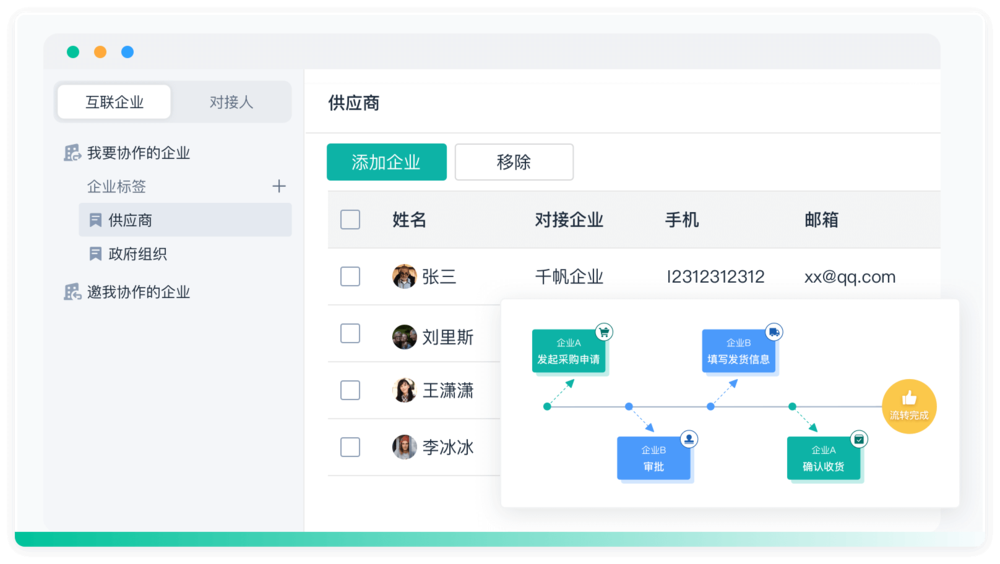Collapse the 我要协作的企业 tree section
Viewport: 1000px width, 564px height.
coord(138,153)
